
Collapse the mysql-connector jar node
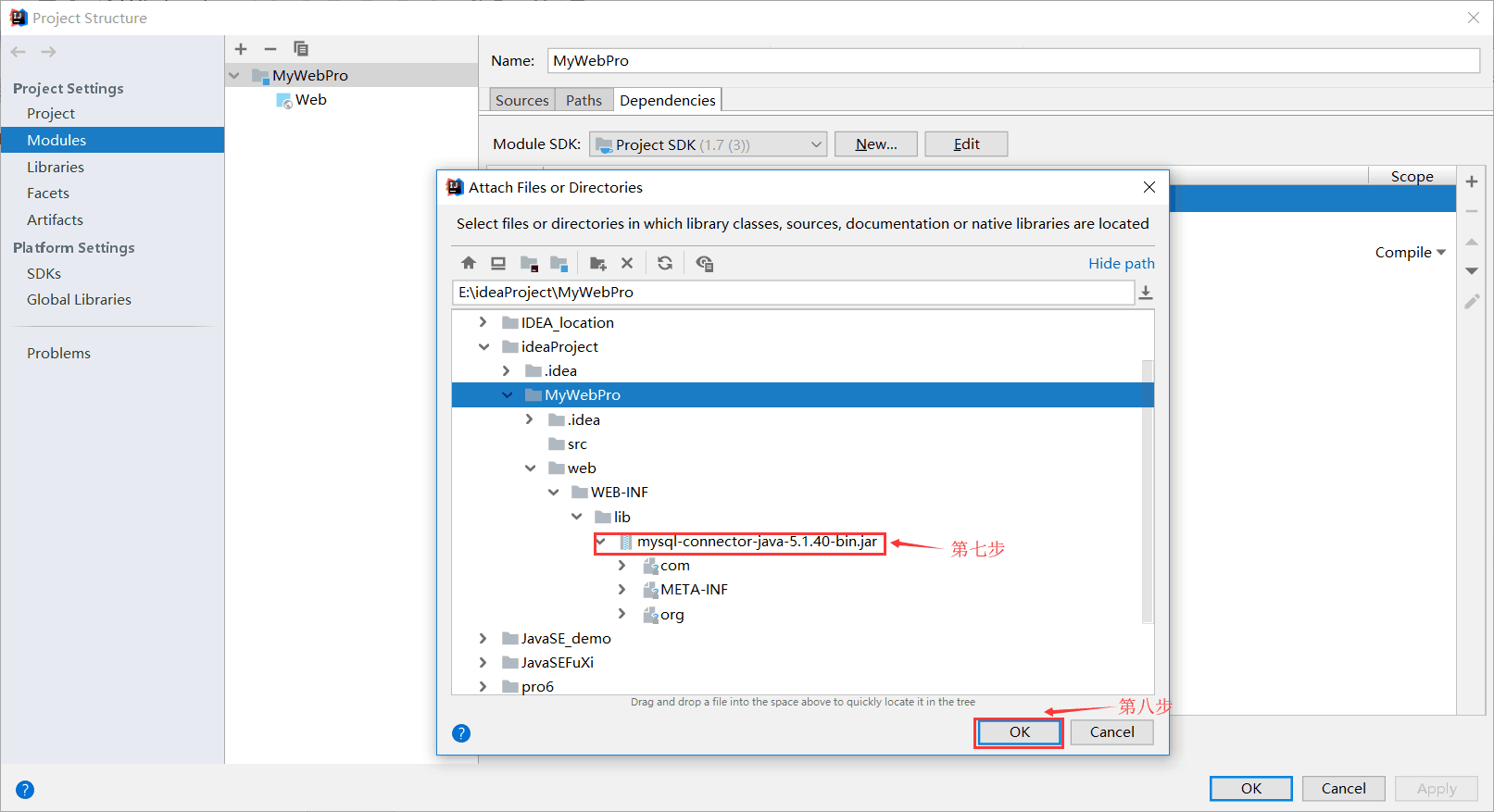pos(600,542)
